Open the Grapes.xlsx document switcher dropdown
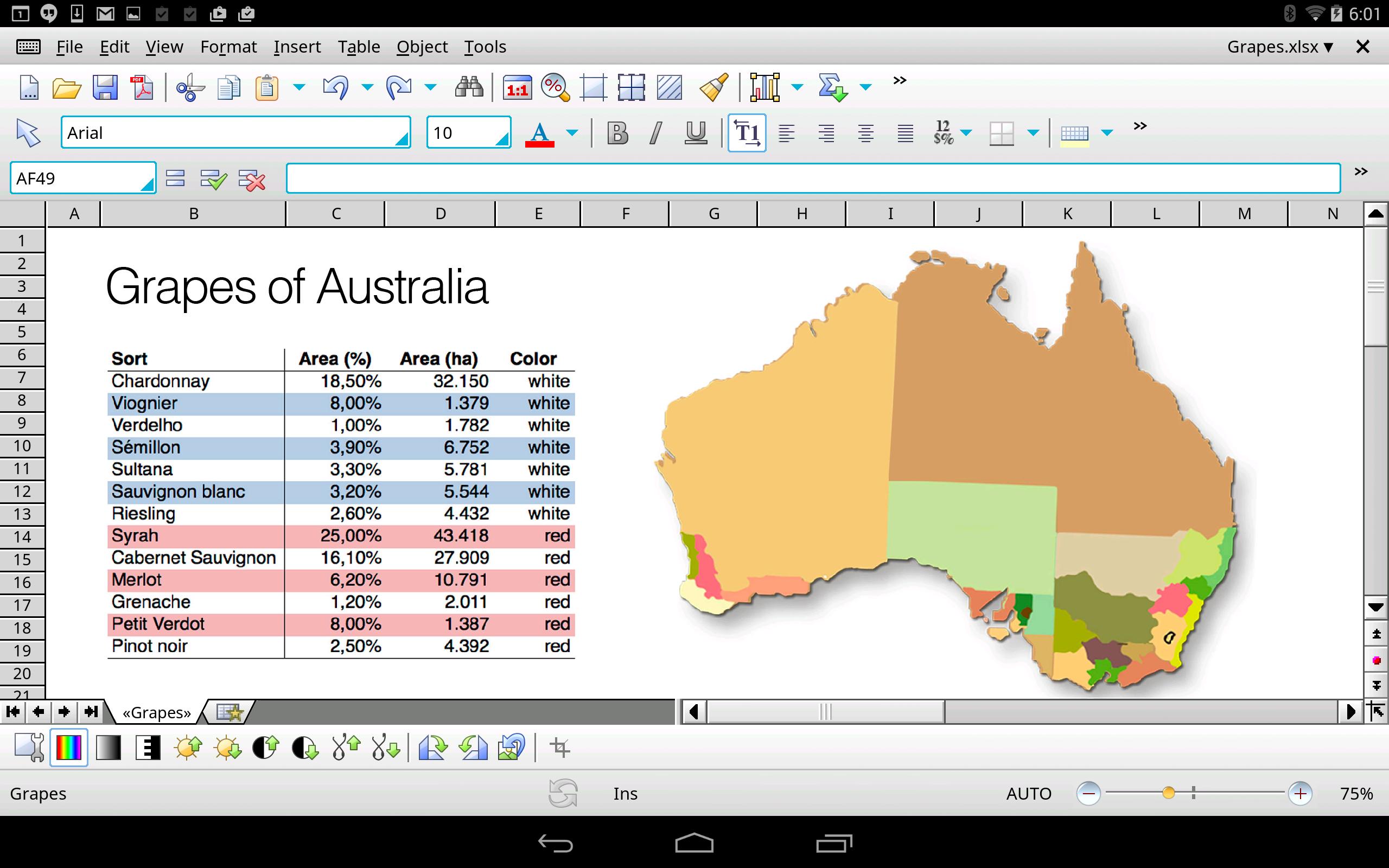The width and height of the screenshot is (1389, 868). coord(1280,47)
